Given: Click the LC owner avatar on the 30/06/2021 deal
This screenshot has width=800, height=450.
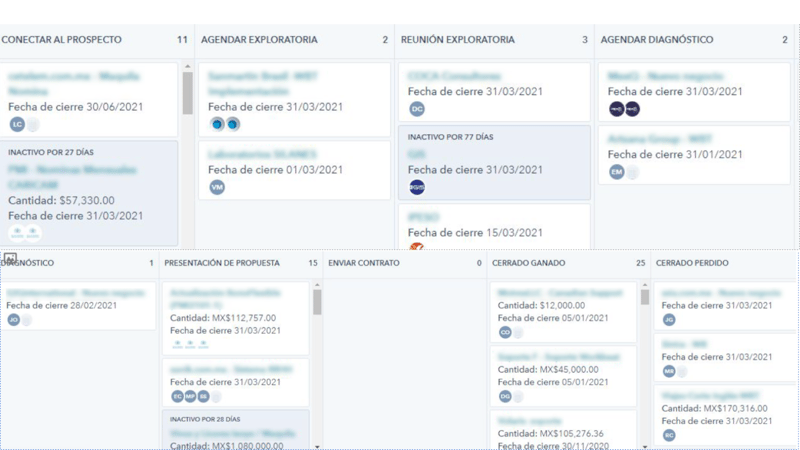Looking at the screenshot, I should (x=17, y=124).
